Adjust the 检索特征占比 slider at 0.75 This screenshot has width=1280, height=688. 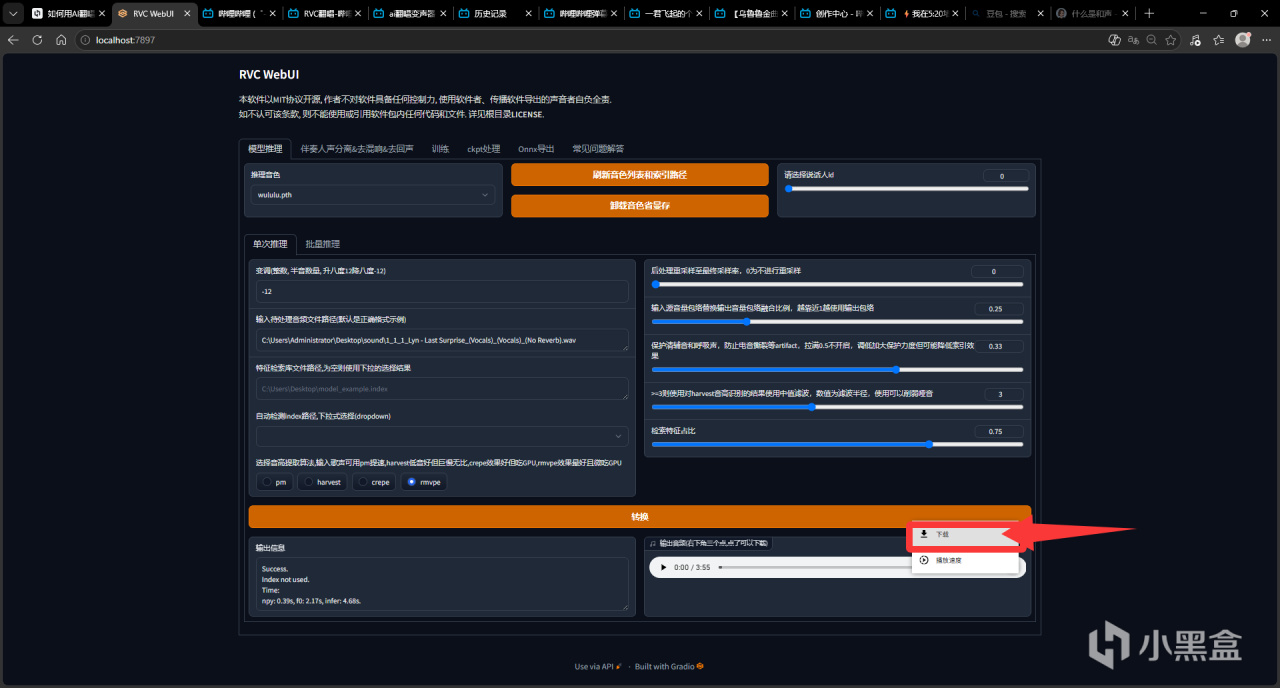point(837,444)
